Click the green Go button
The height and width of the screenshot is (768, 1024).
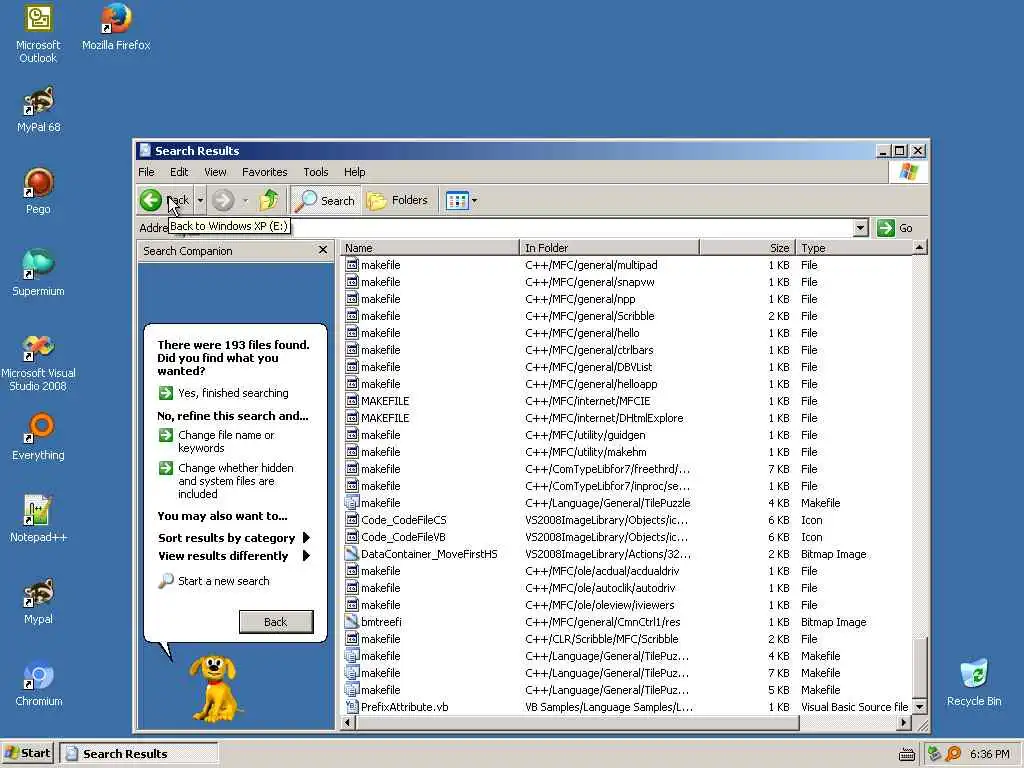pos(895,228)
